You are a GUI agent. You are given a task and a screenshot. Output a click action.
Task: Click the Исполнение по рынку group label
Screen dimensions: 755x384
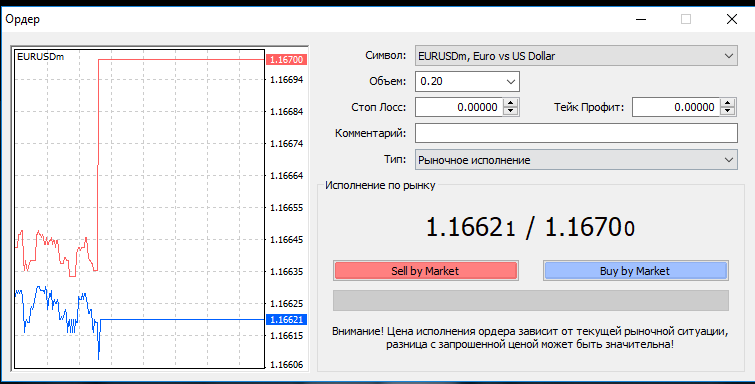pos(380,185)
